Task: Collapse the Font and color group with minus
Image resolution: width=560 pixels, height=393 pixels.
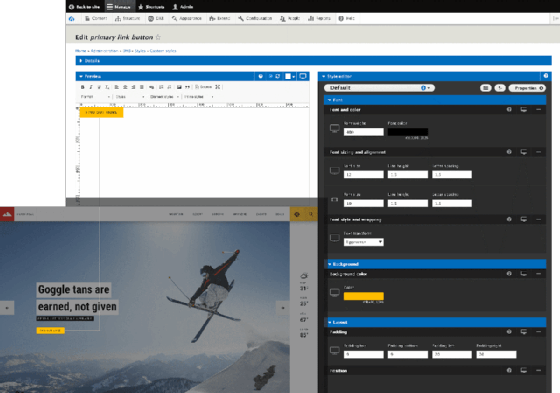Action: pos(539,110)
